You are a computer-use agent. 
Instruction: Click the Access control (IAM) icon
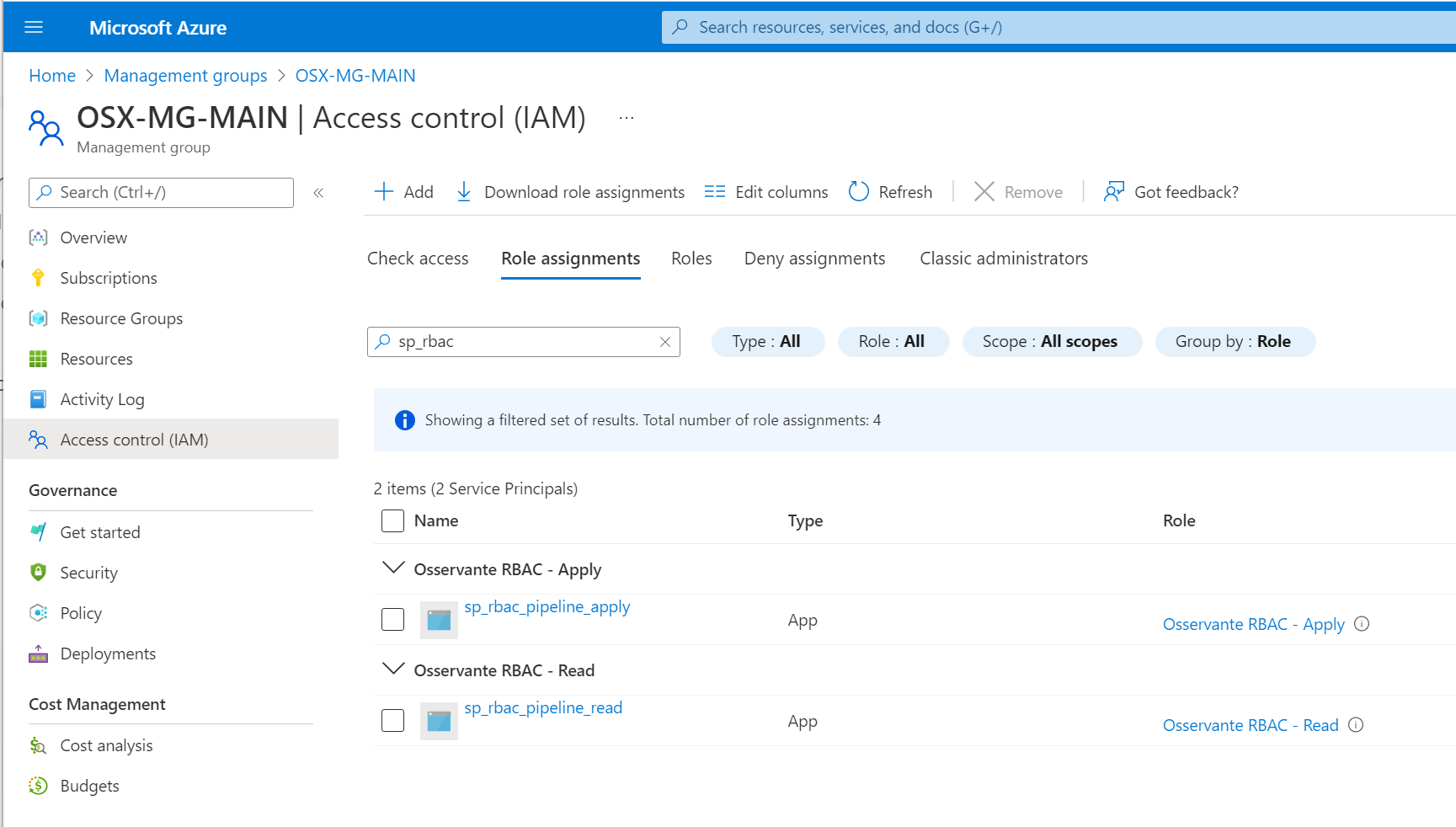click(38, 440)
